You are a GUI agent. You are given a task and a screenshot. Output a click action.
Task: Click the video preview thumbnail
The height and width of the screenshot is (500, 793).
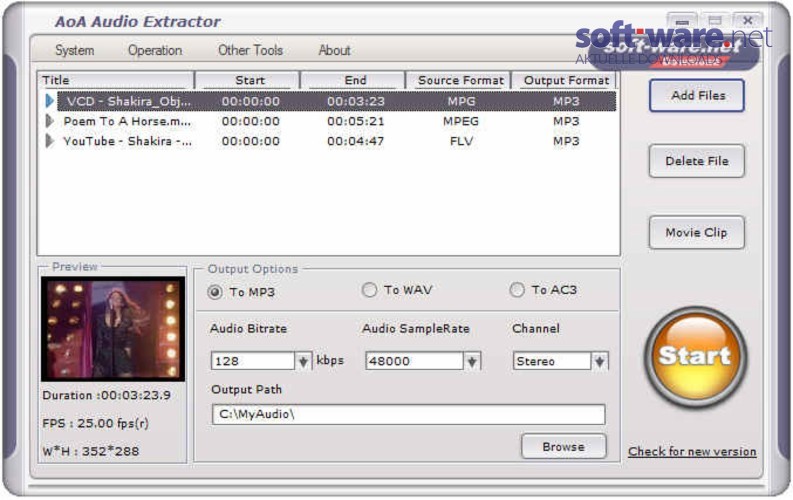(113, 329)
